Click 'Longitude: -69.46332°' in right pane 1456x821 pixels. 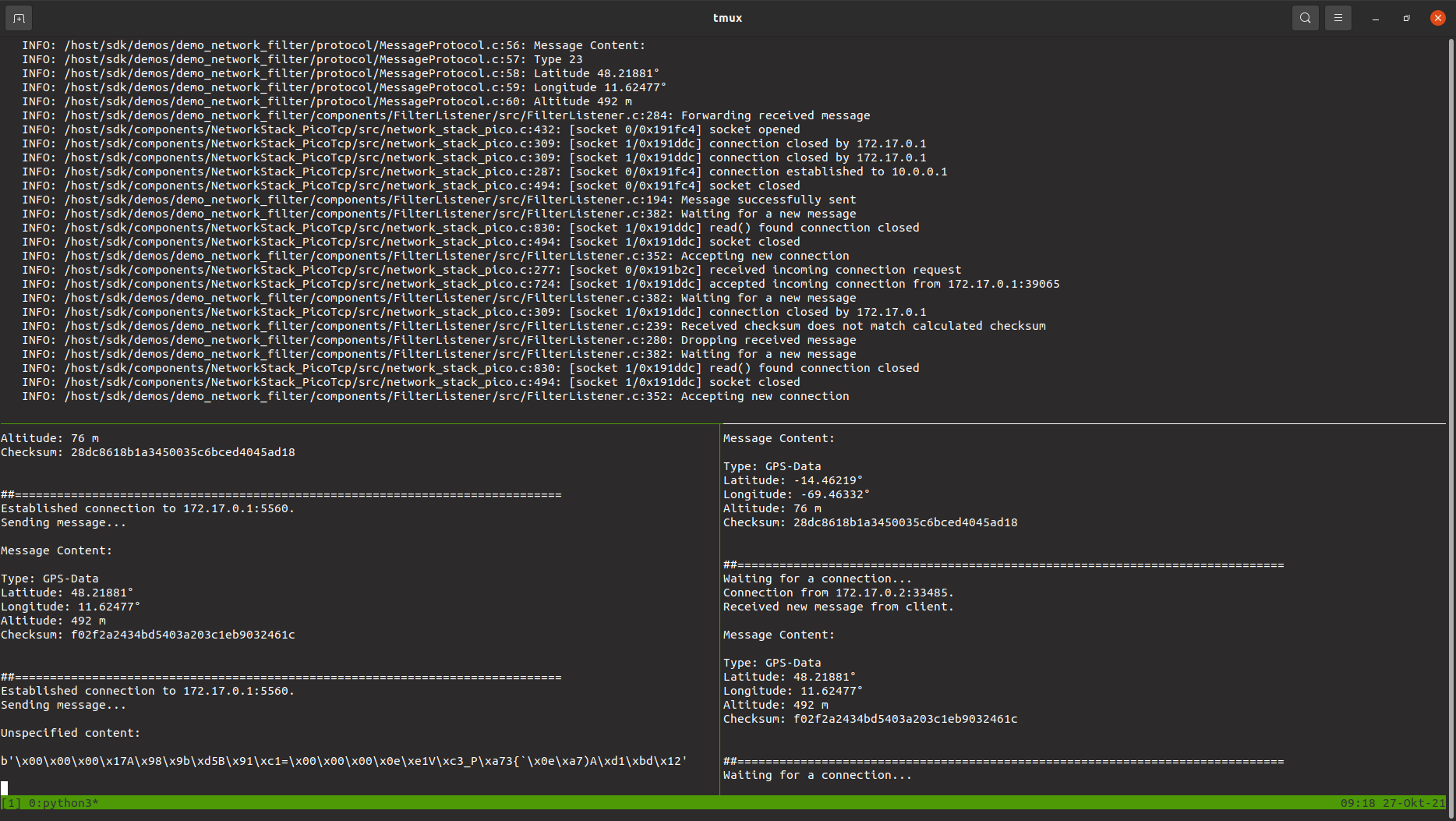797,494
